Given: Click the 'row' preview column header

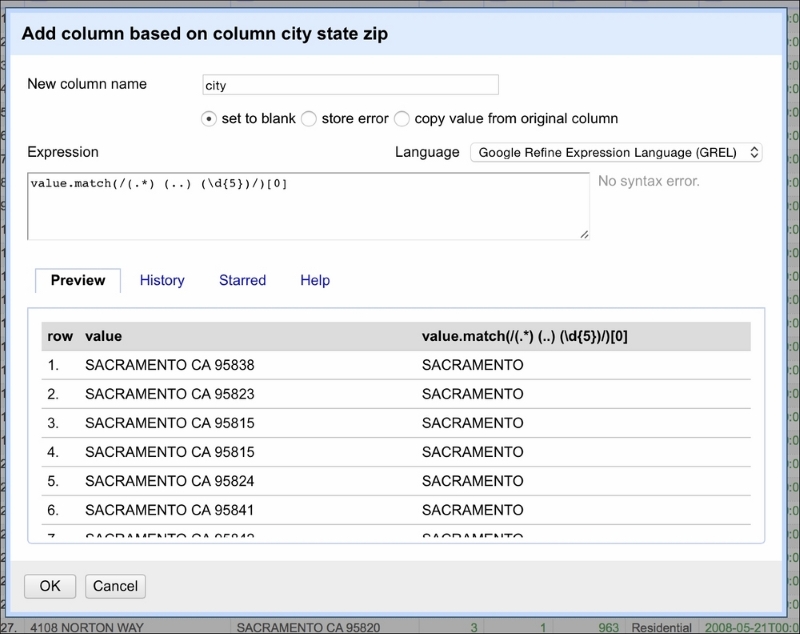Looking at the screenshot, I should [x=60, y=337].
